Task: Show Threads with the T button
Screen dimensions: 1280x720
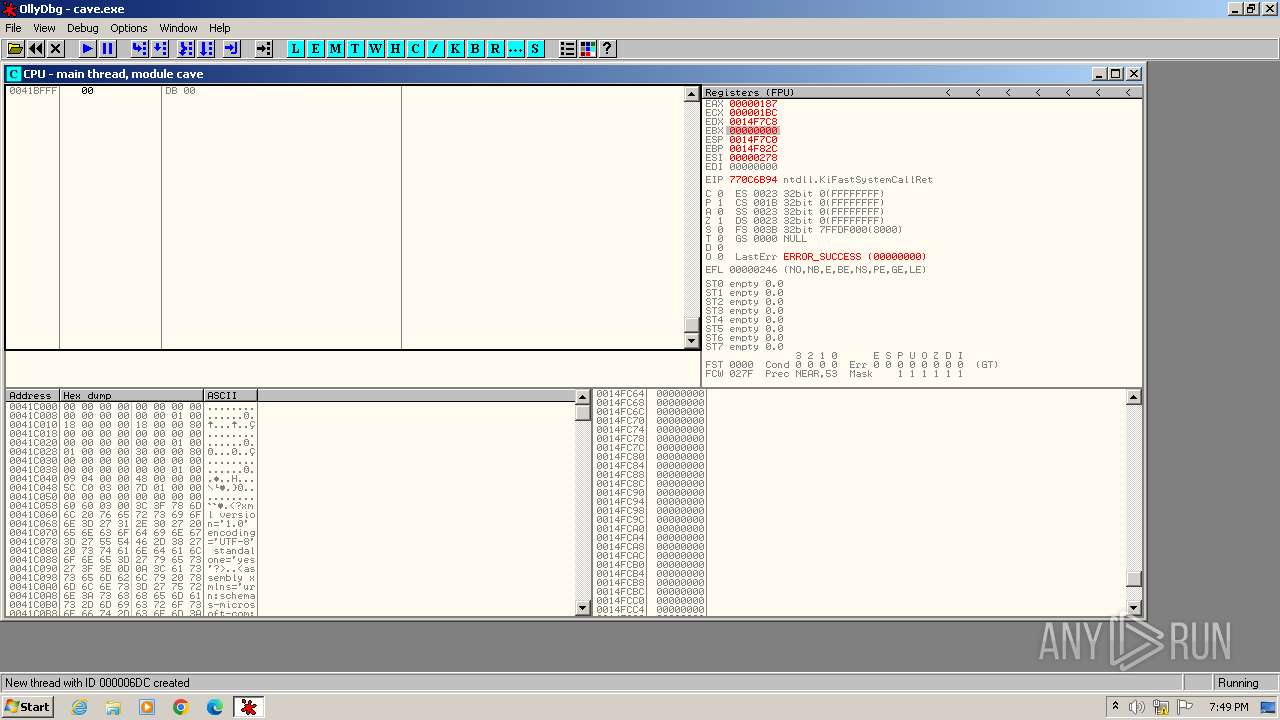Action: pyautogui.click(x=355, y=48)
